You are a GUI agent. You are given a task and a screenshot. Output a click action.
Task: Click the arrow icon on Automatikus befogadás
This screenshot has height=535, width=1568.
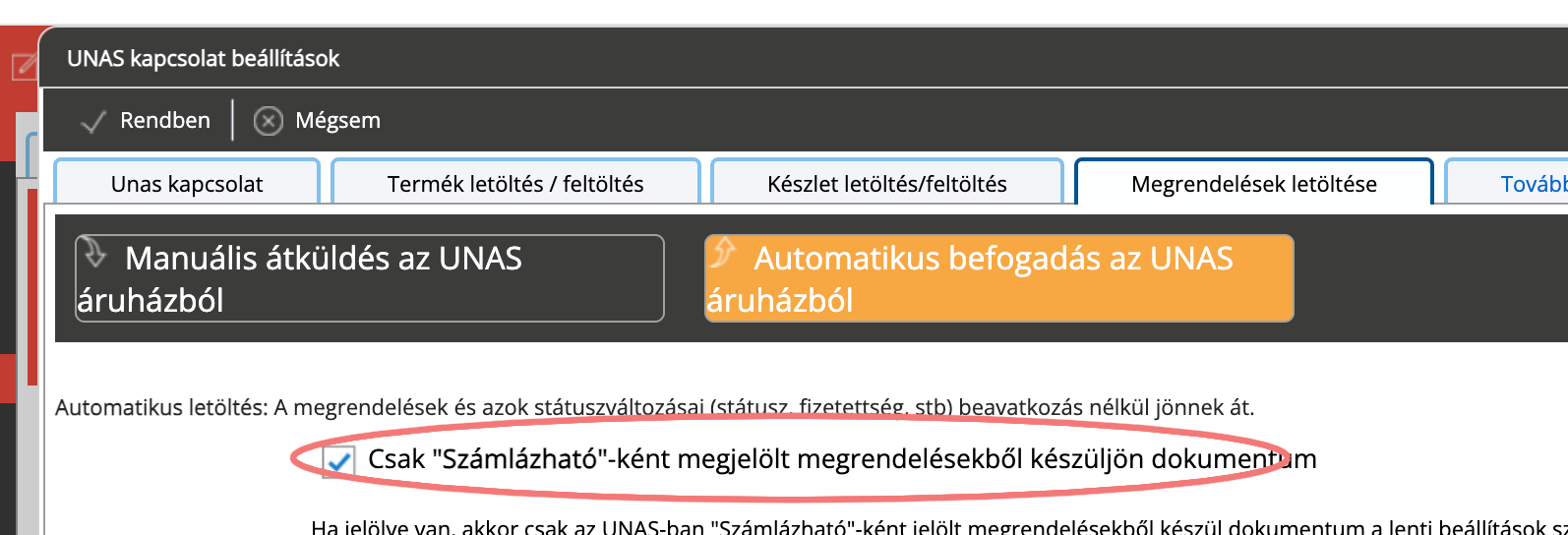[x=723, y=252]
